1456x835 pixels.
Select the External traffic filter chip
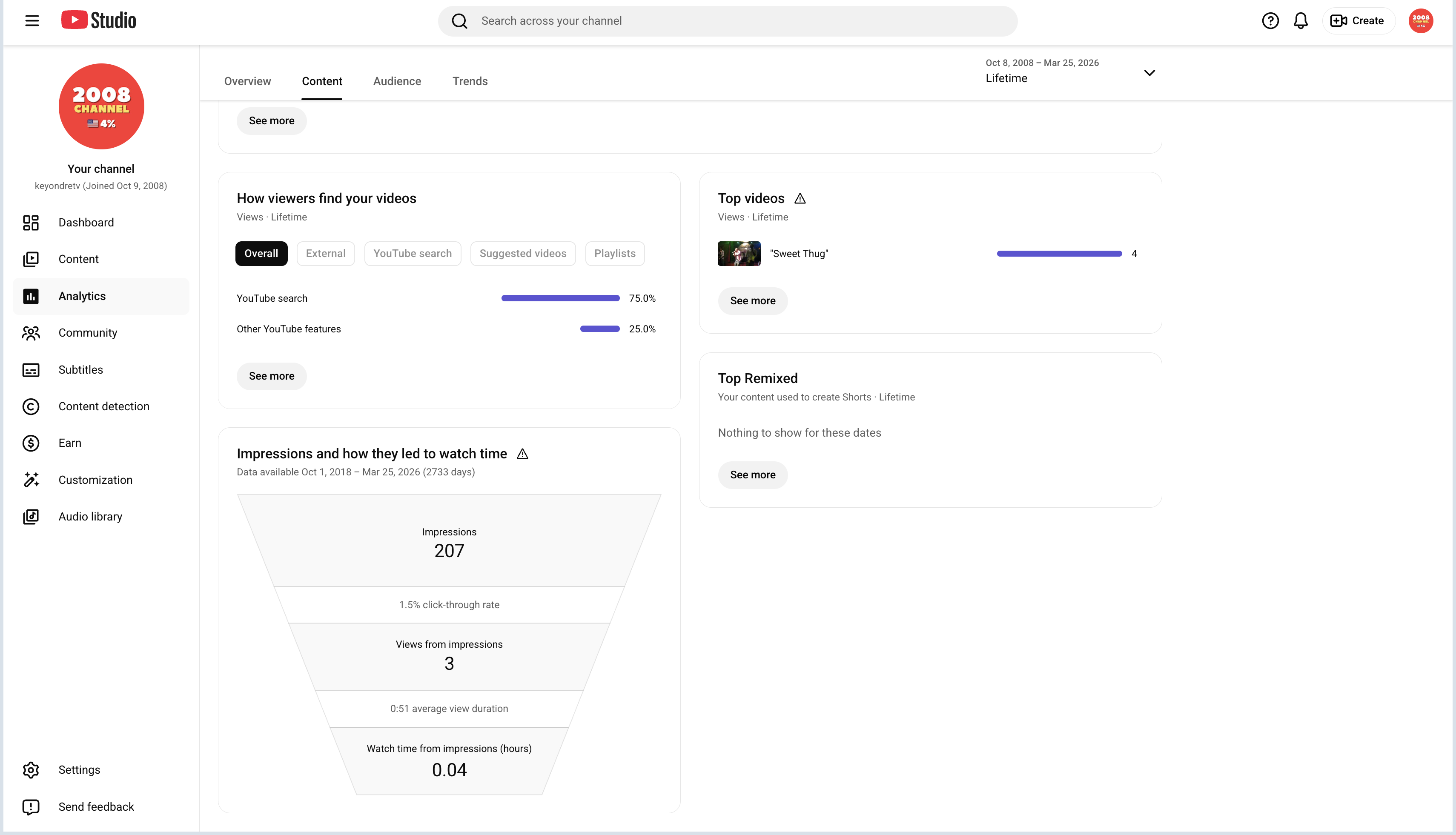tap(325, 254)
